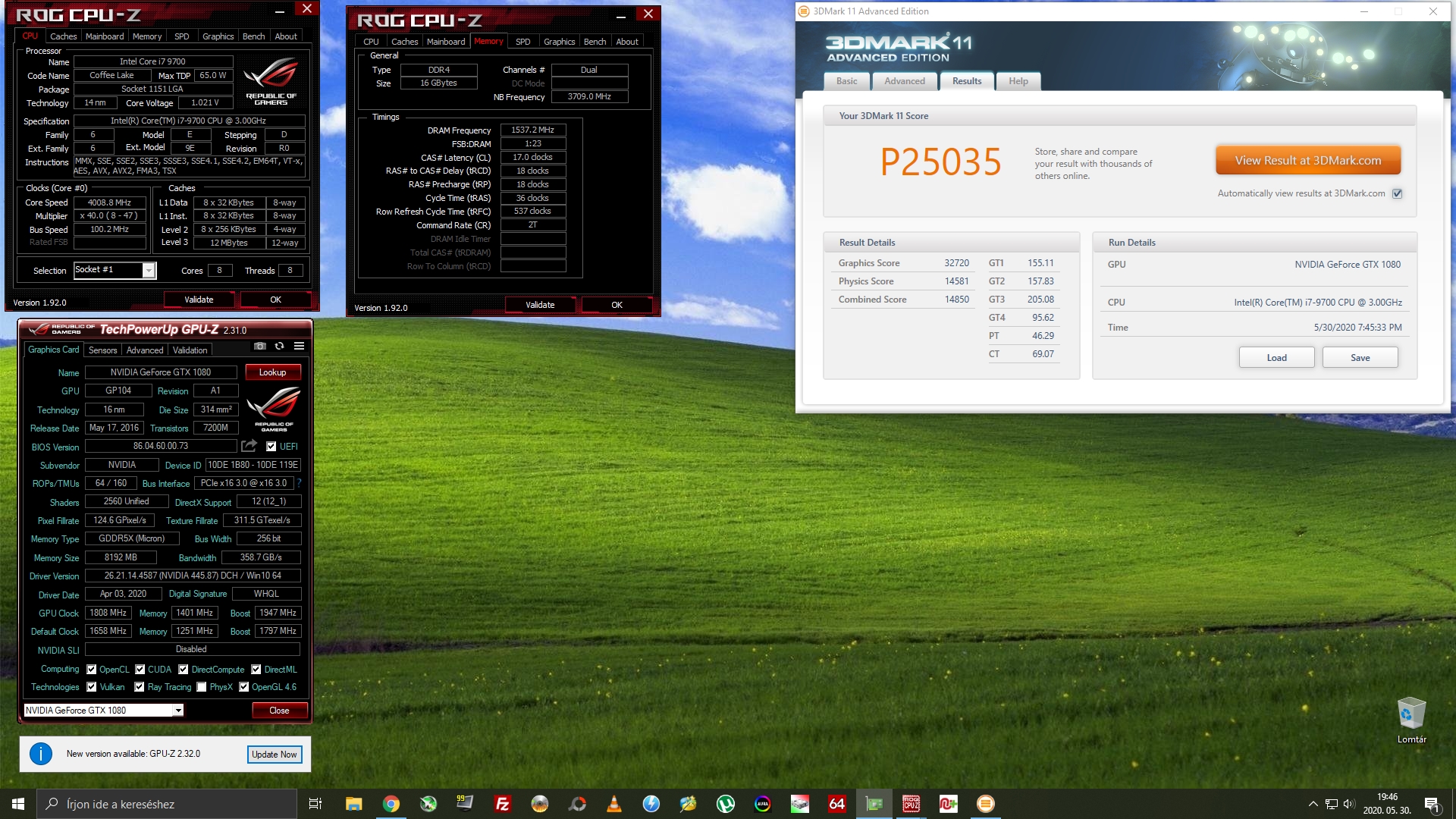Image resolution: width=1456 pixels, height=819 pixels.
Task: Click the Graphics Score value 32720
Action: (x=956, y=263)
